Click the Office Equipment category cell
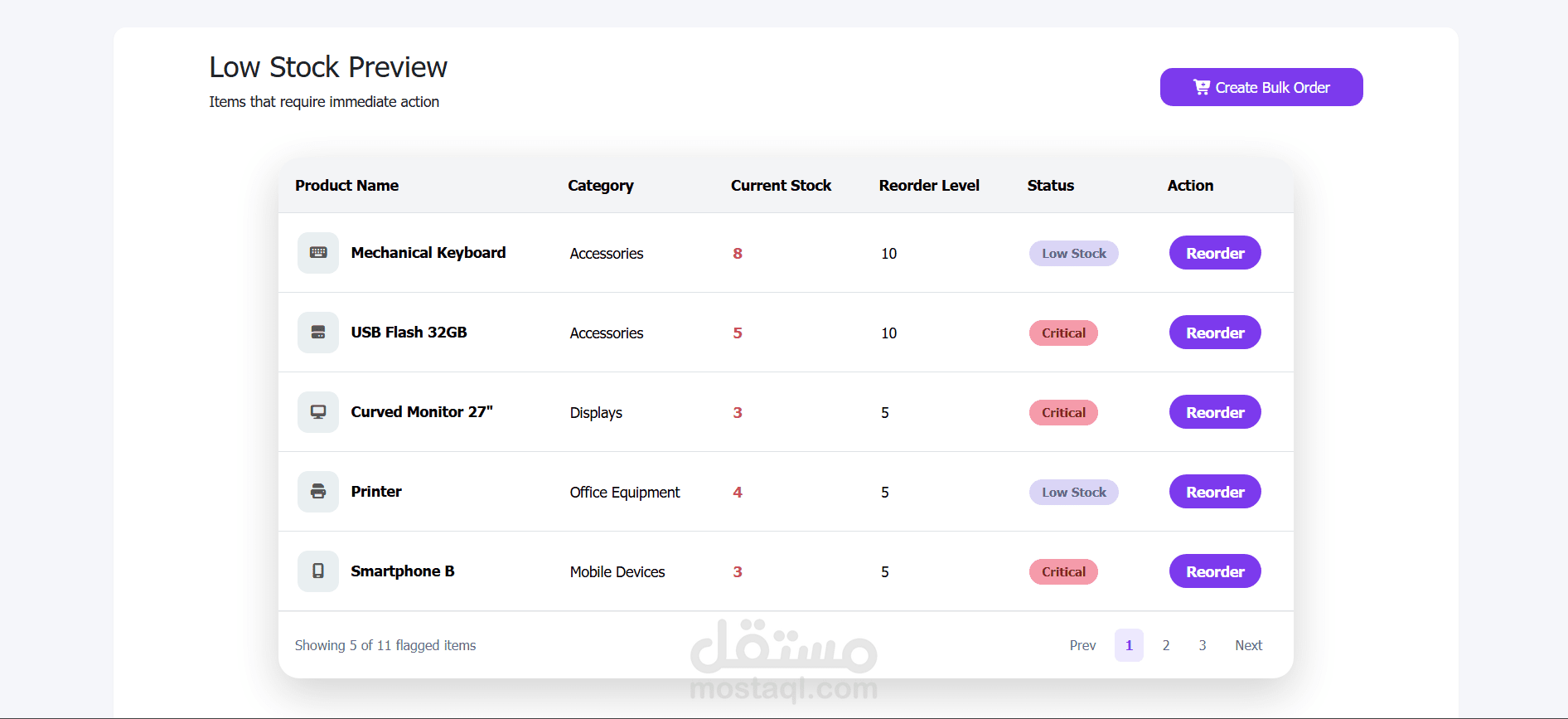Viewport: 1568px width, 719px height. click(x=625, y=493)
